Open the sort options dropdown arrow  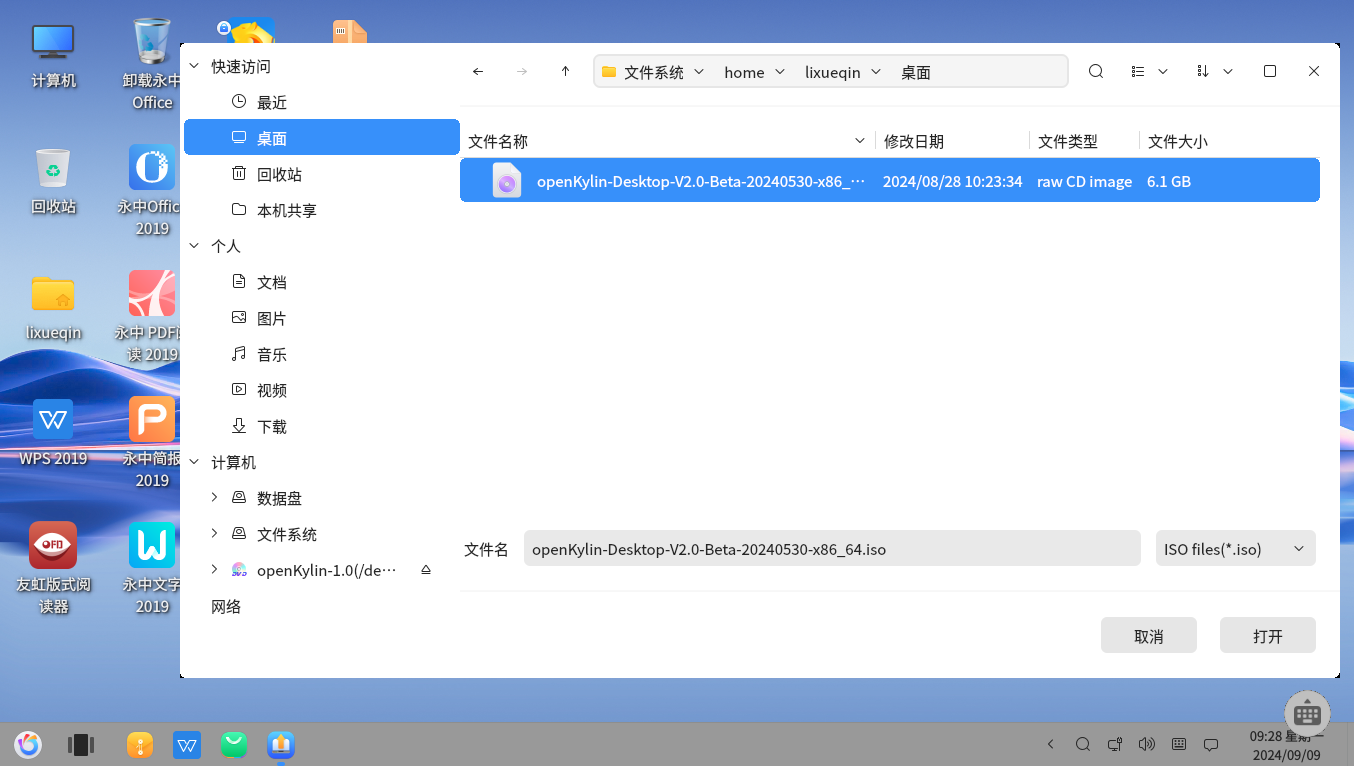coord(1228,72)
